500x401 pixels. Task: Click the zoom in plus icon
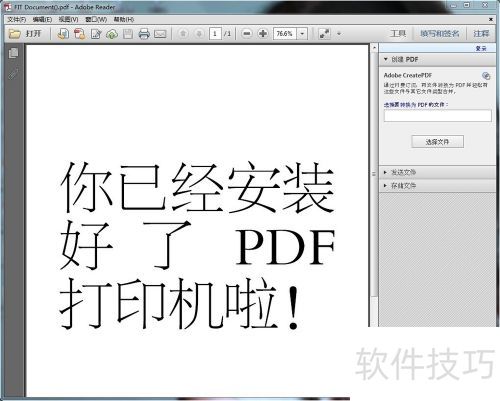[263, 34]
